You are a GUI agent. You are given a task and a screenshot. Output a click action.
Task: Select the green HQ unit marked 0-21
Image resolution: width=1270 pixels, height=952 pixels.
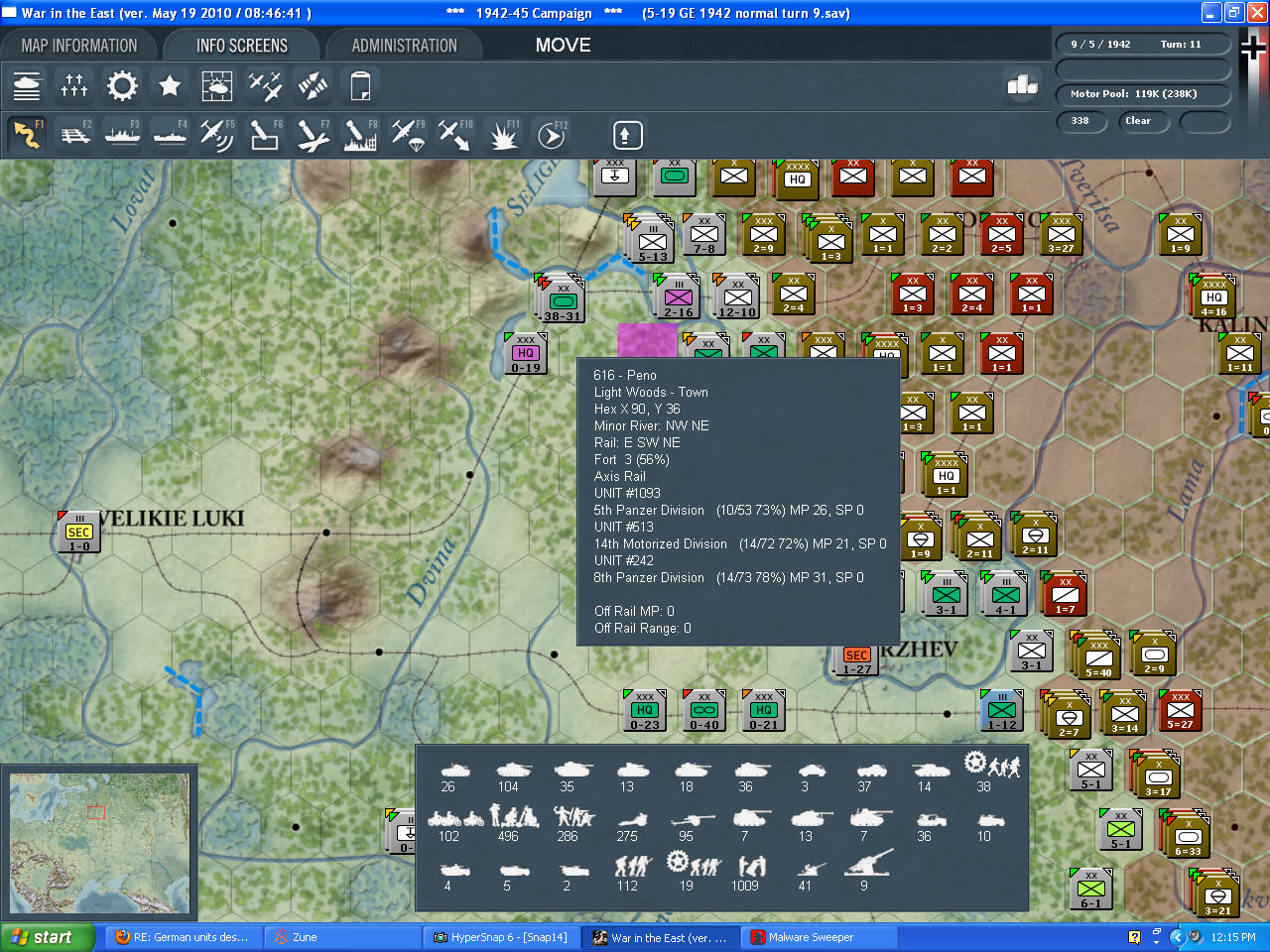pyautogui.click(x=763, y=711)
